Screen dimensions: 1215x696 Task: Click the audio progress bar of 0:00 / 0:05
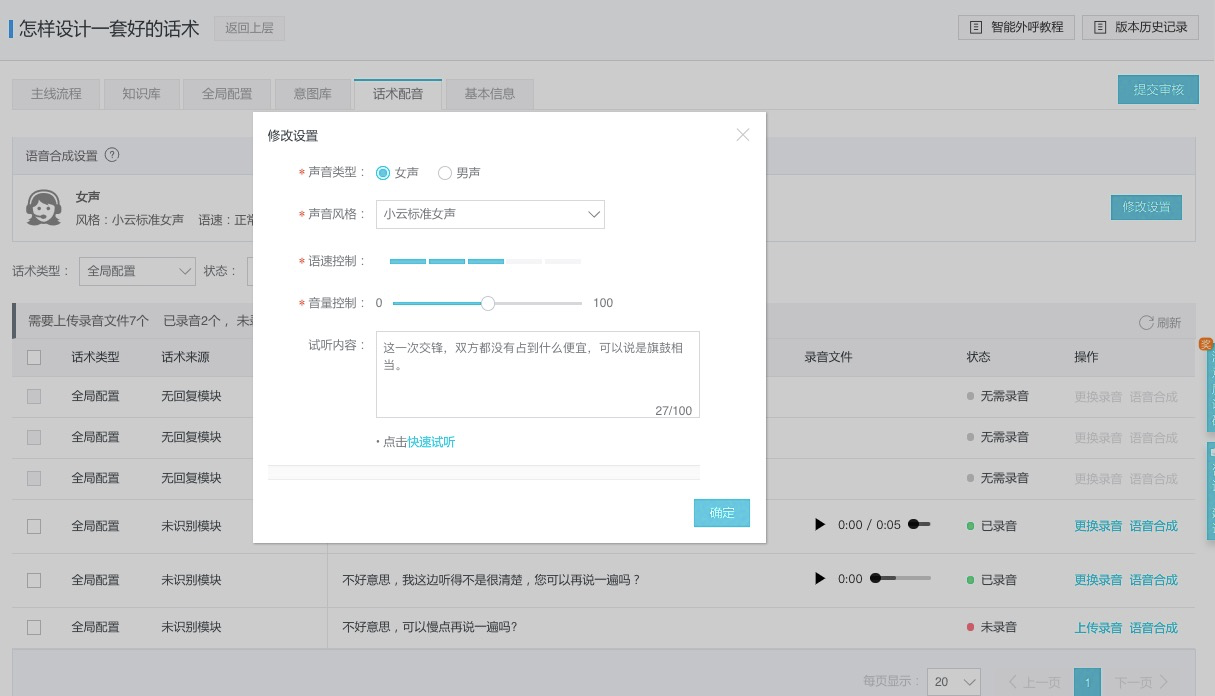pyautogui.click(x=919, y=524)
